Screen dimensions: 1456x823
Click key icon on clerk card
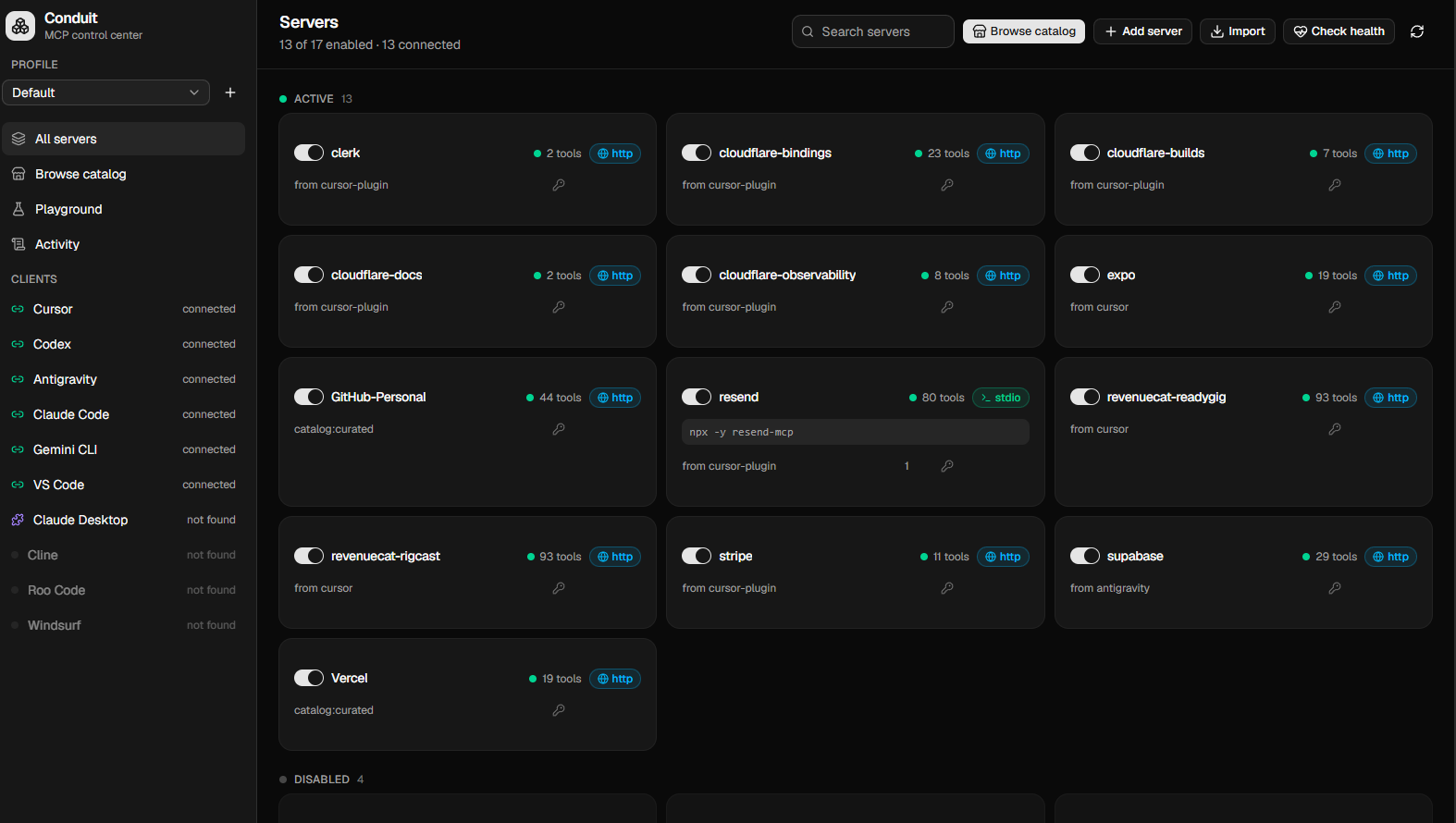[x=559, y=185]
